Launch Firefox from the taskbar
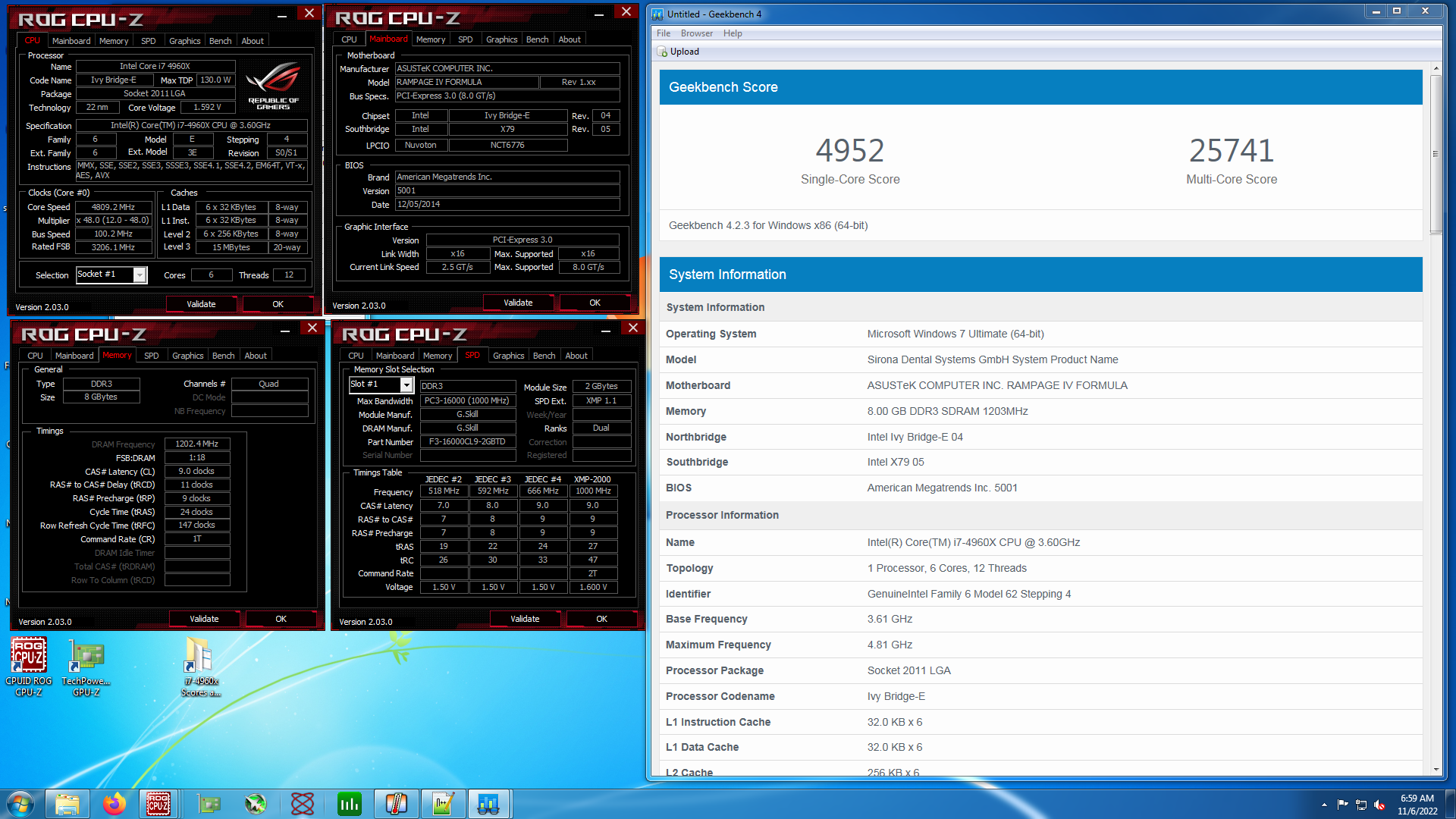The image size is (1456, 819). coord(115,804)
